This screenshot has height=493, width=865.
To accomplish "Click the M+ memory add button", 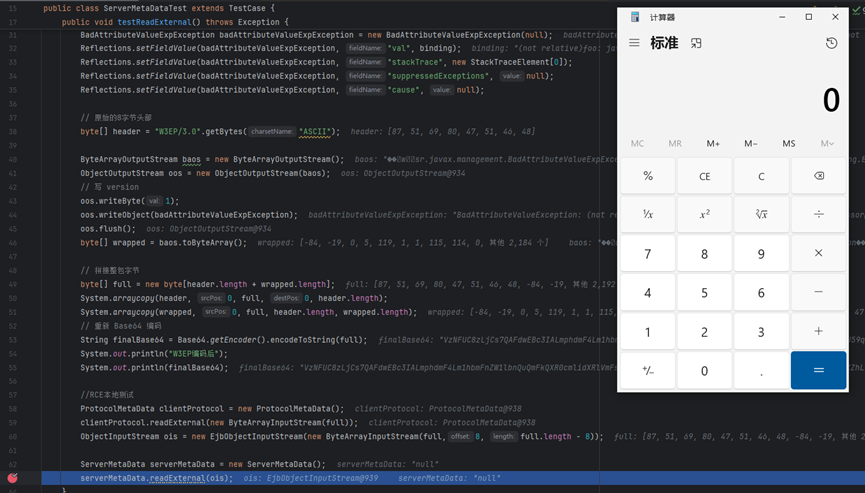I will [713, 143].
